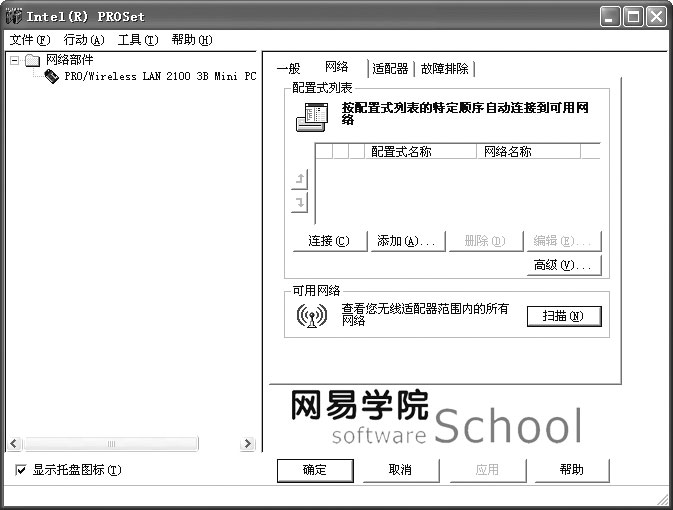Switch to the 网络 tab
673x510 pixels.
coord(336,67)
